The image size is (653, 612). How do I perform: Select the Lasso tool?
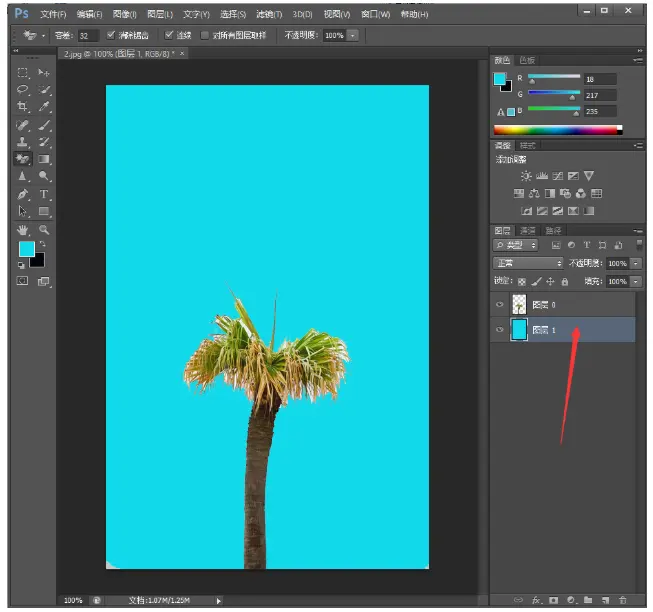coord(23,89)
